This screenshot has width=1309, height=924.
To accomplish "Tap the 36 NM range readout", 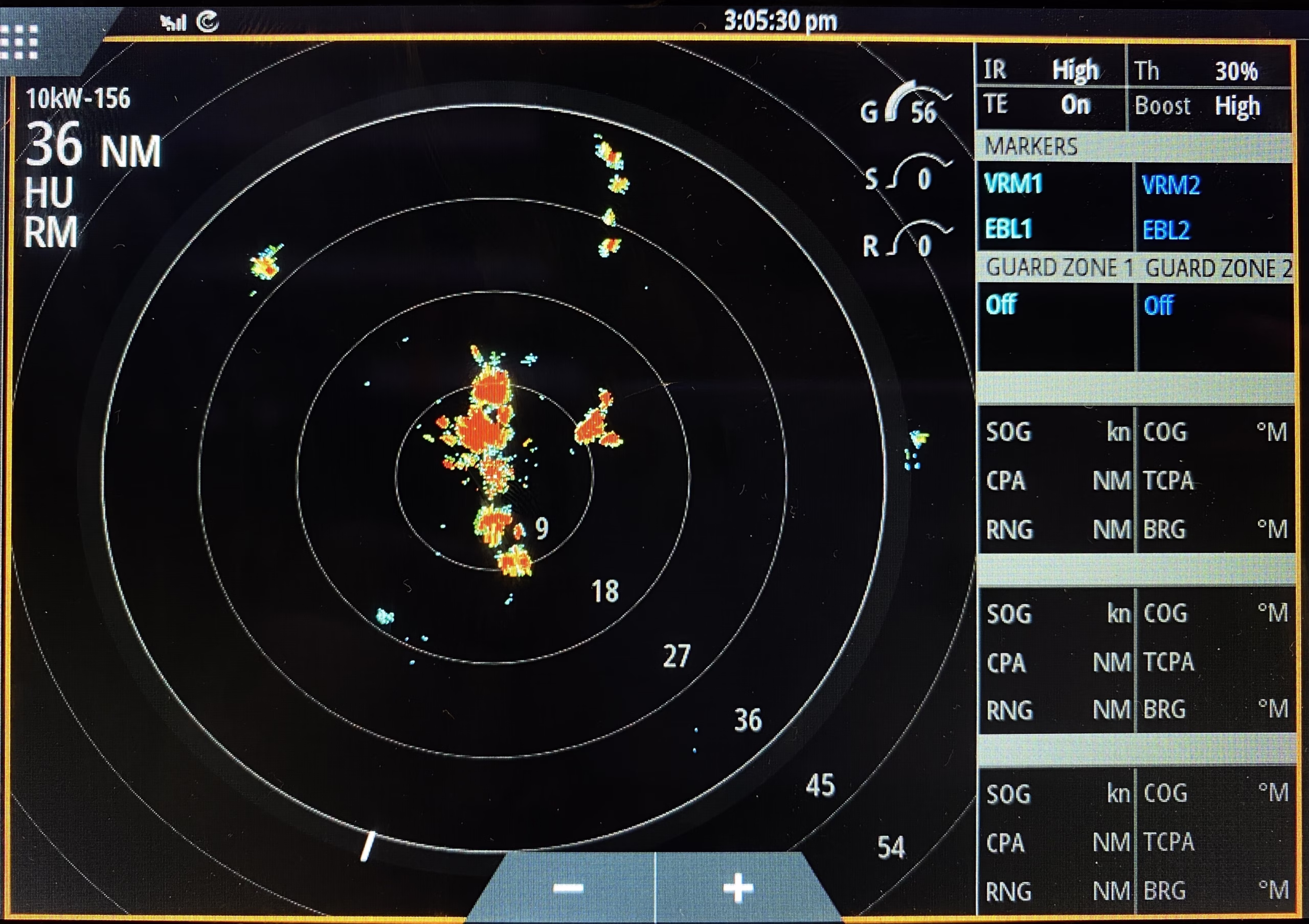I will (94, 146).
